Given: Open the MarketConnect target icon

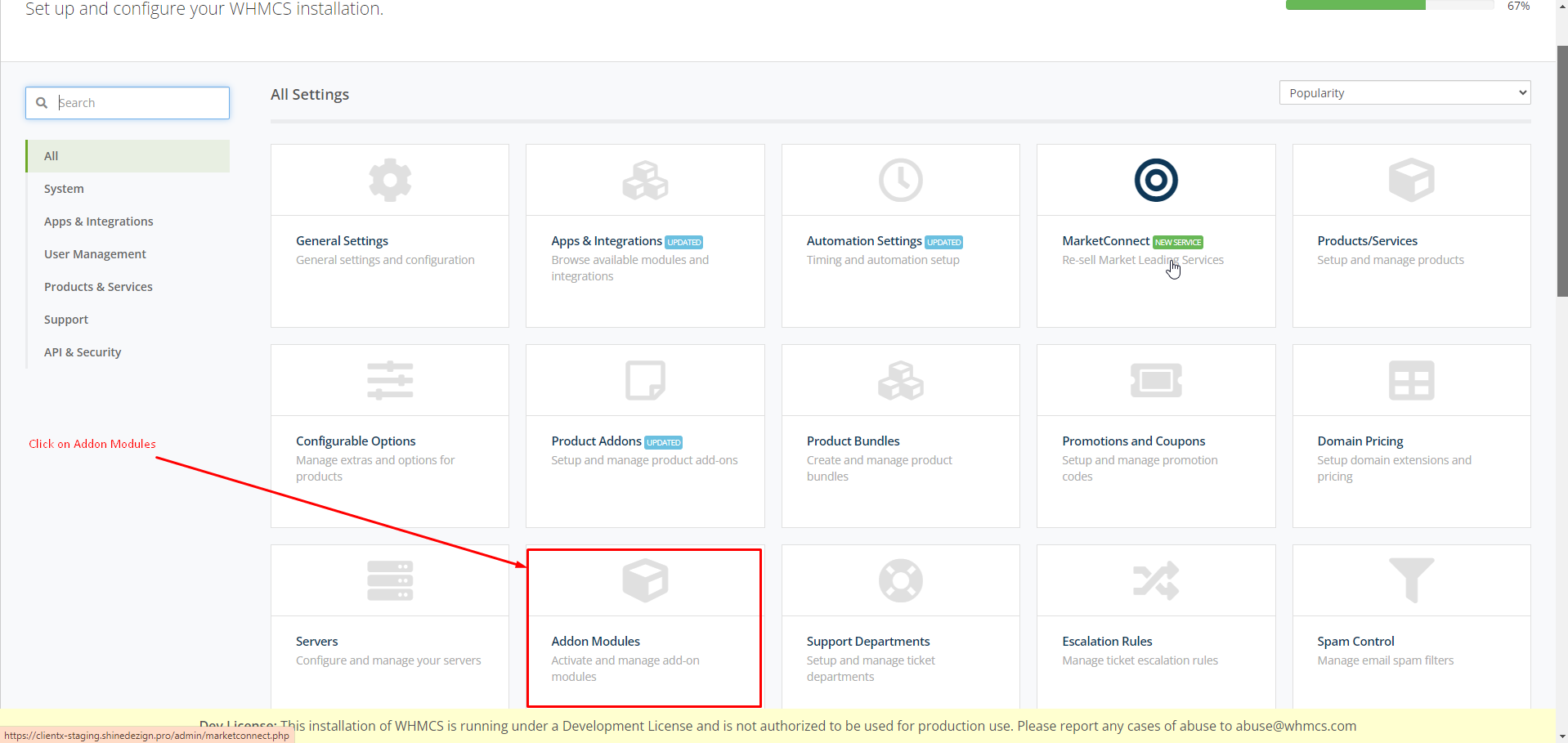Looking at the screenshot, I should point(1155,180).
